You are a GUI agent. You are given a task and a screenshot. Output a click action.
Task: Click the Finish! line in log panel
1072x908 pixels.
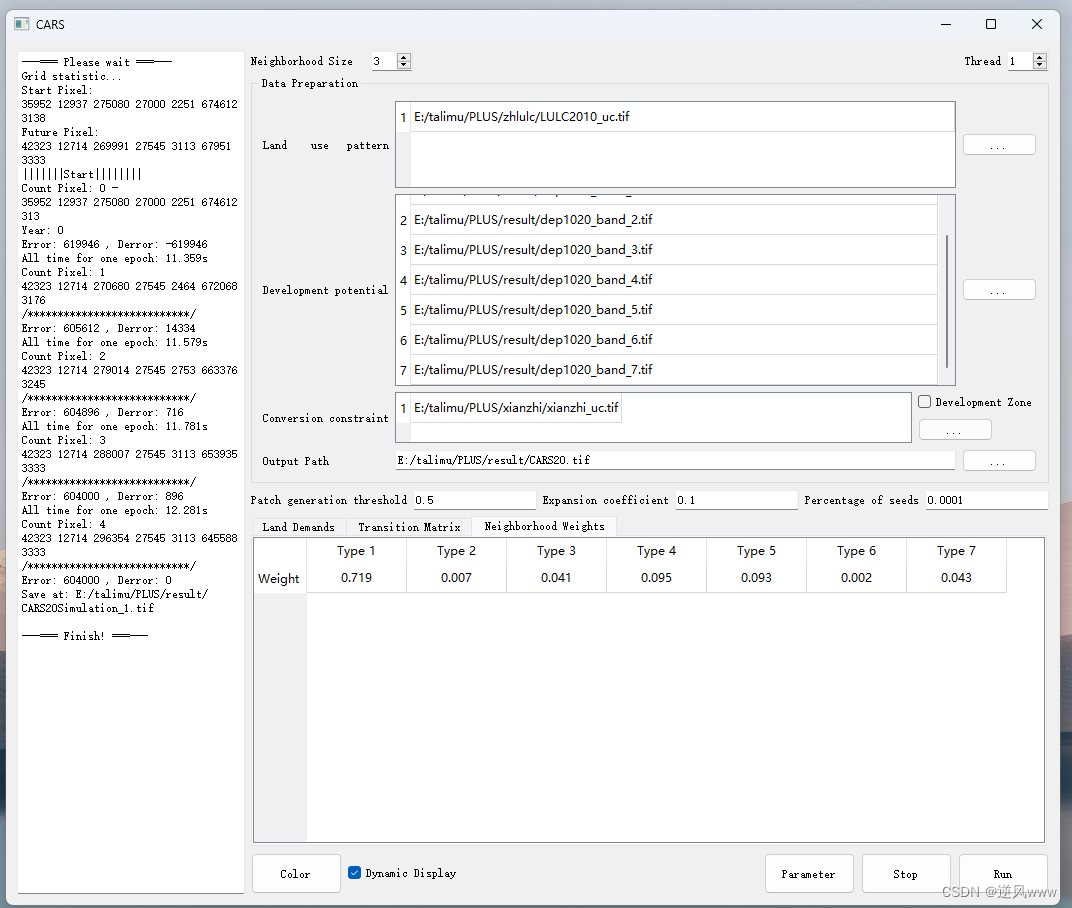coord(85,636)
